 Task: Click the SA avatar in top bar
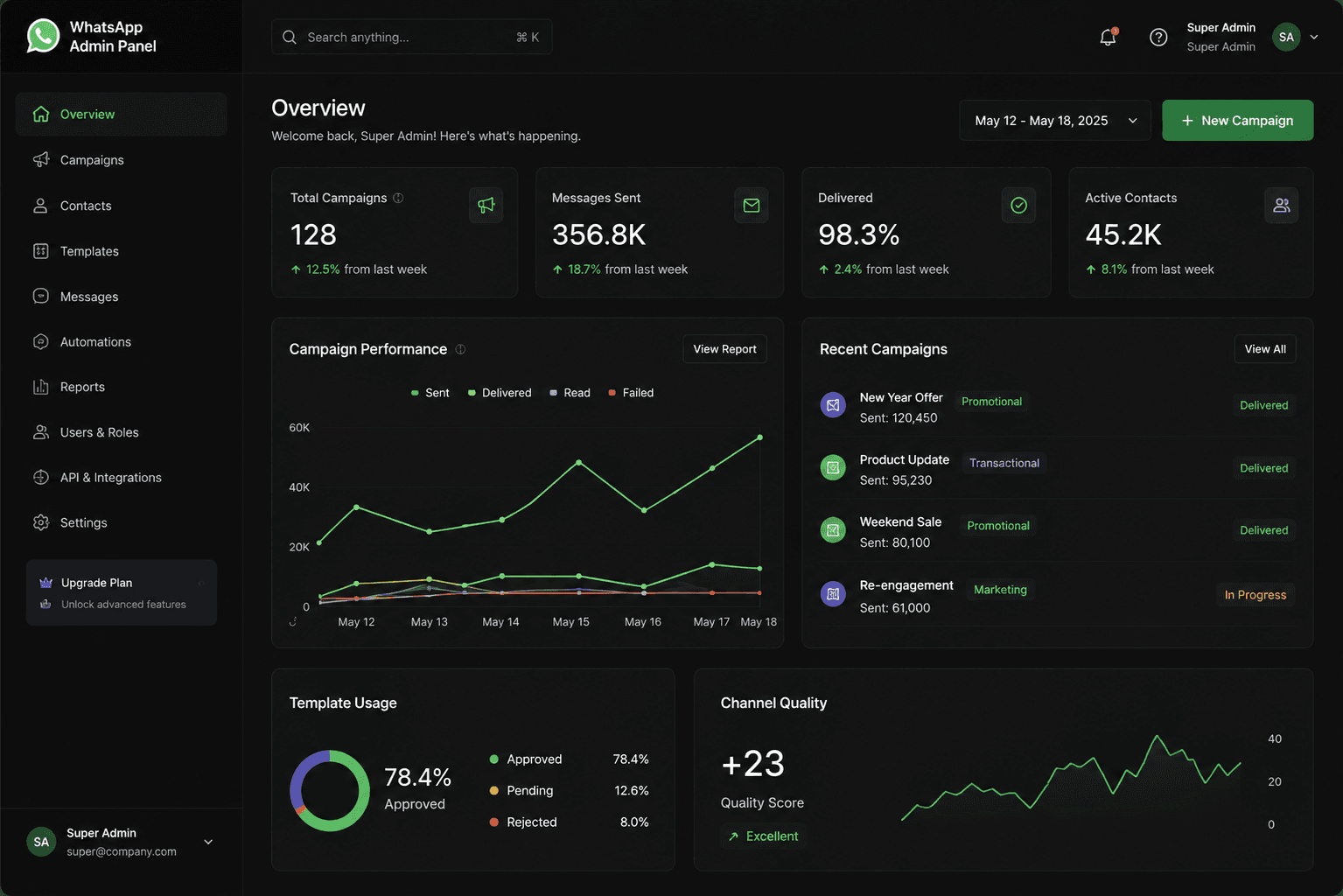click(1286, 37)
